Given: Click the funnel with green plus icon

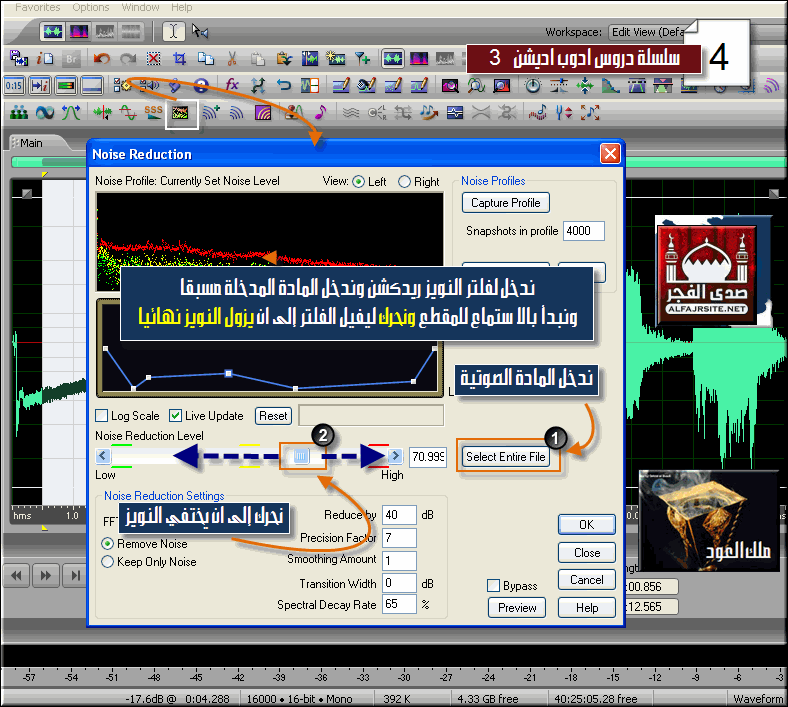Looking at the screenshot, I should tap(362, 59).
